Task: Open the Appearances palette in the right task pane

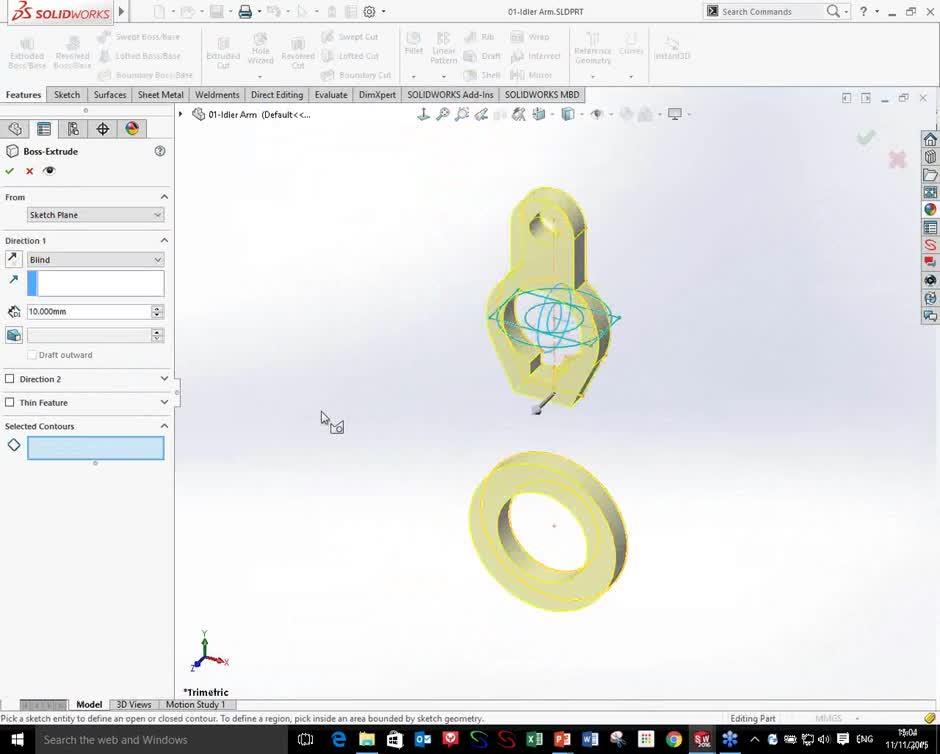Action: (x=930, y=209)
